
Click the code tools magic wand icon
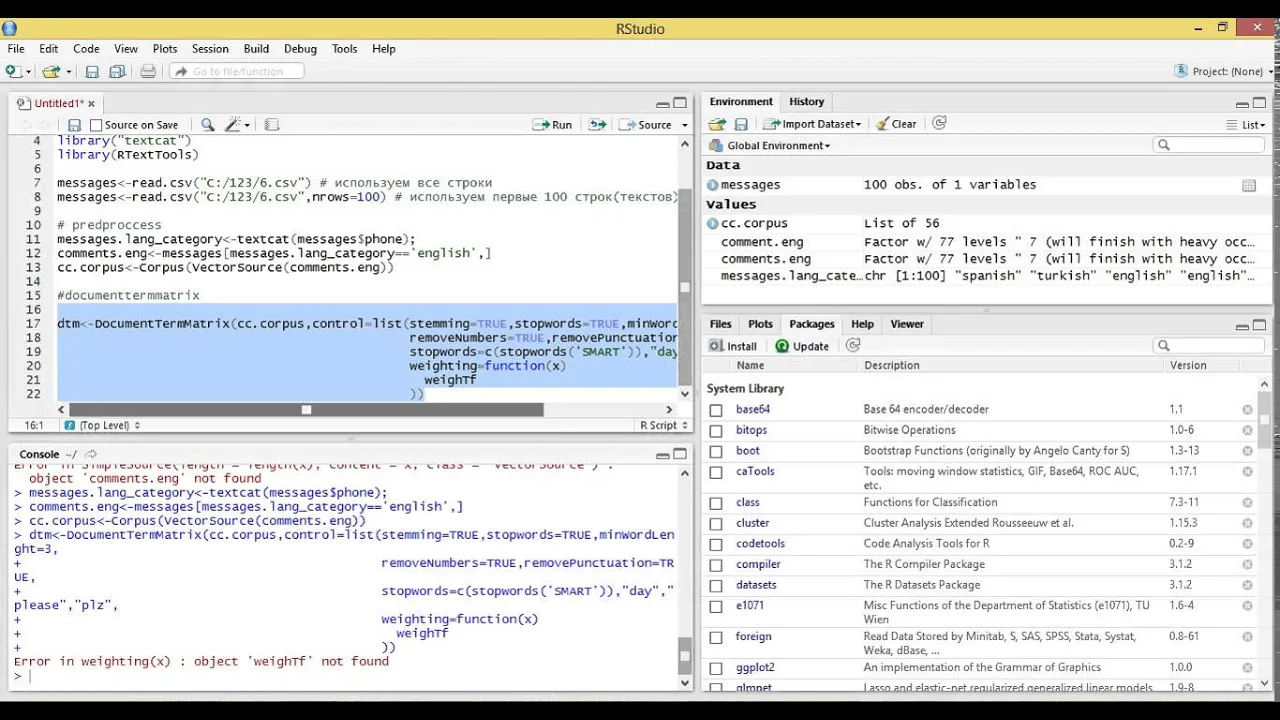coord(234,125)
